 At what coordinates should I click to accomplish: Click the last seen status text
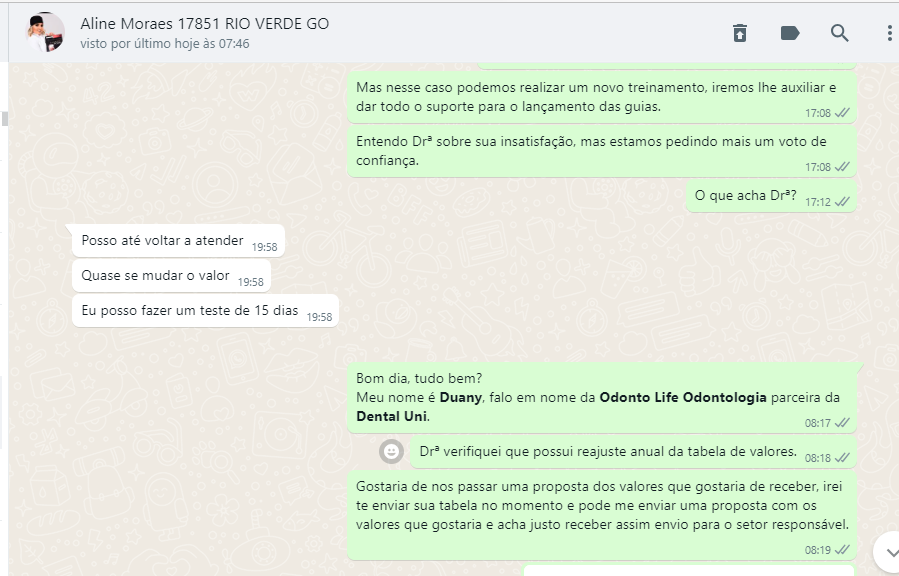coord(165,44)
